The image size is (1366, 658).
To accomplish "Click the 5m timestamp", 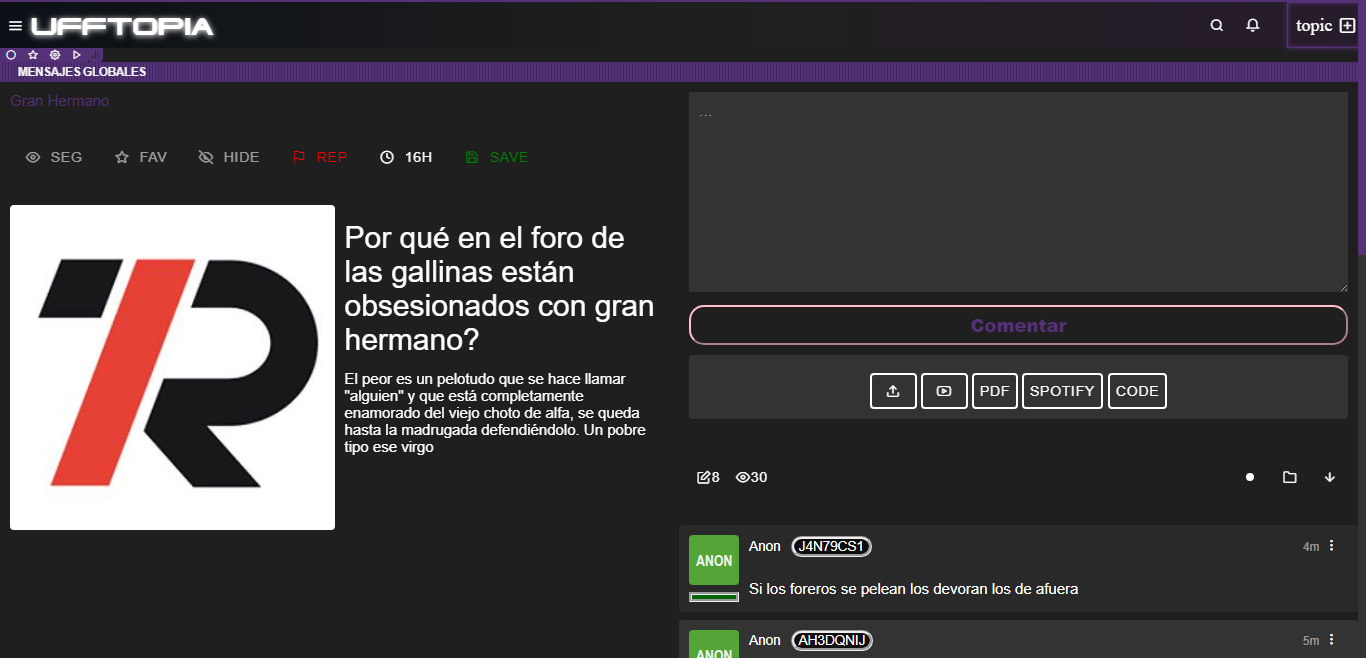I will [1311, 641].
